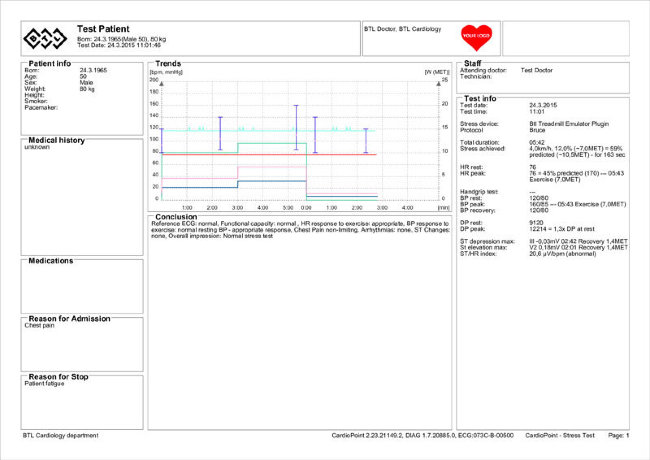The width and height of the screenshot is (650, 460).
Task: Click the 'Conclusion' section heading
Action: tap(176, 217)
